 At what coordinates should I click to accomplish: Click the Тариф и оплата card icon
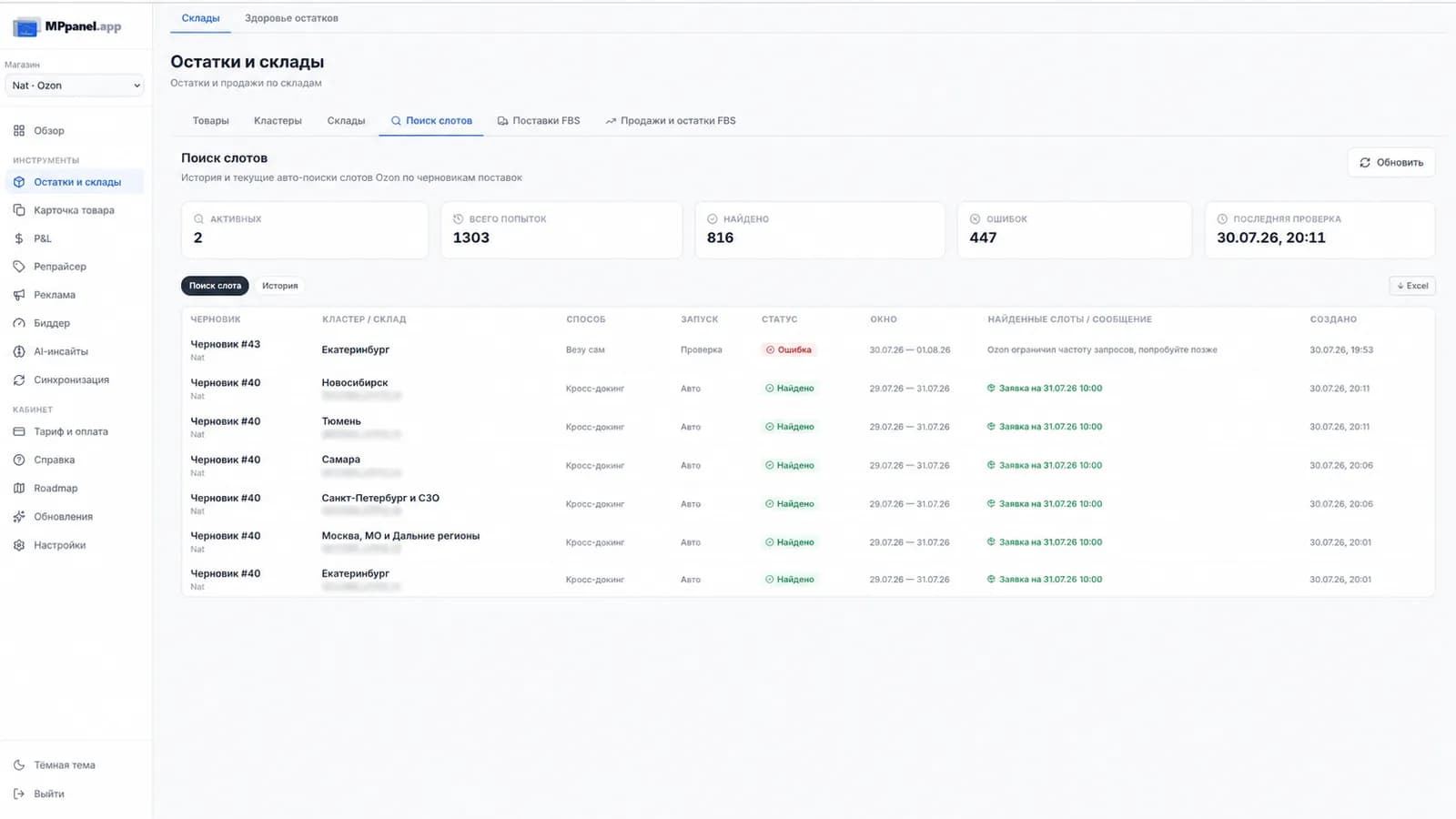(x=19, y=431)
